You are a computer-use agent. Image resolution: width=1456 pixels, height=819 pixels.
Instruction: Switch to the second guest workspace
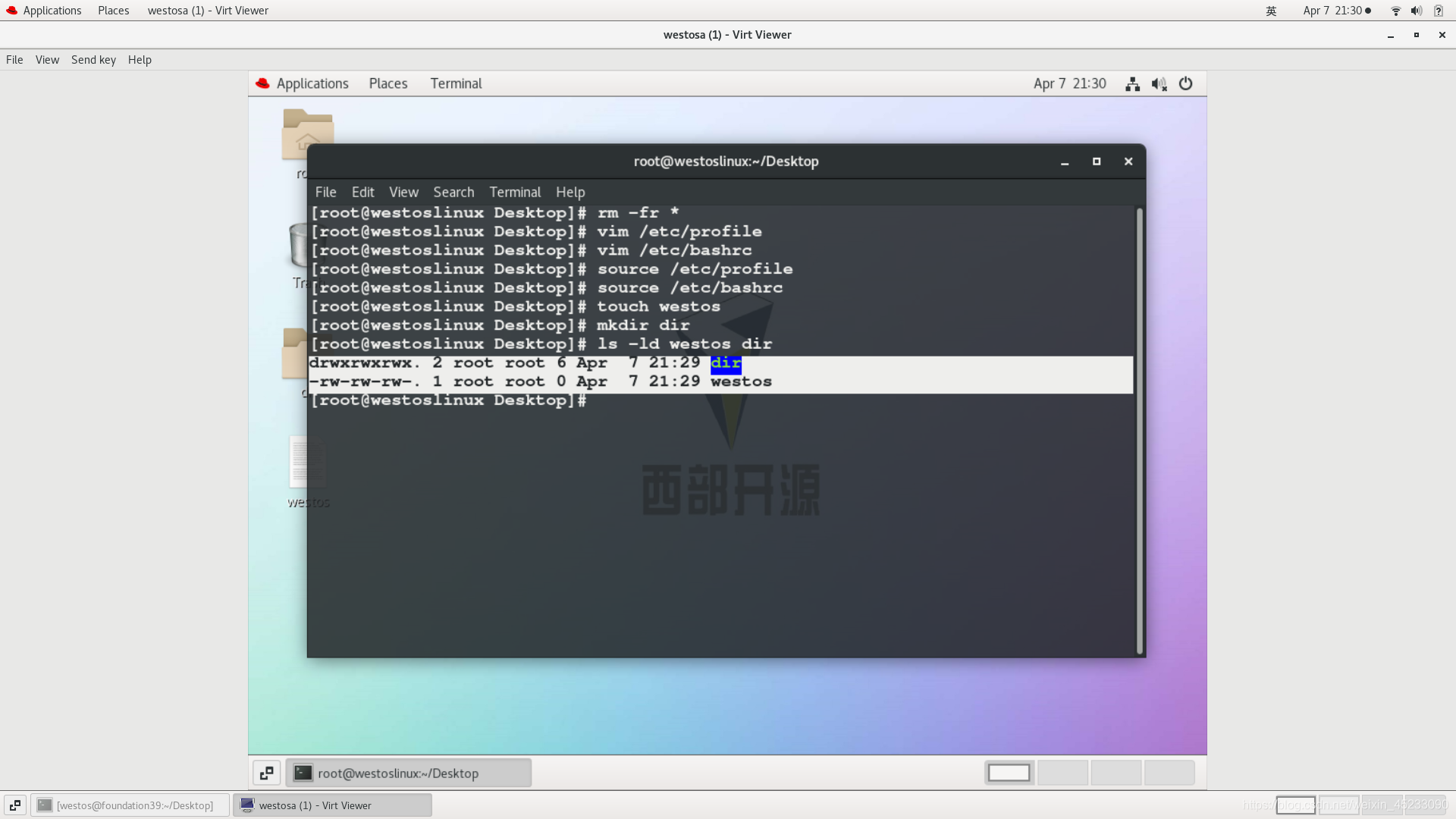1062,773
